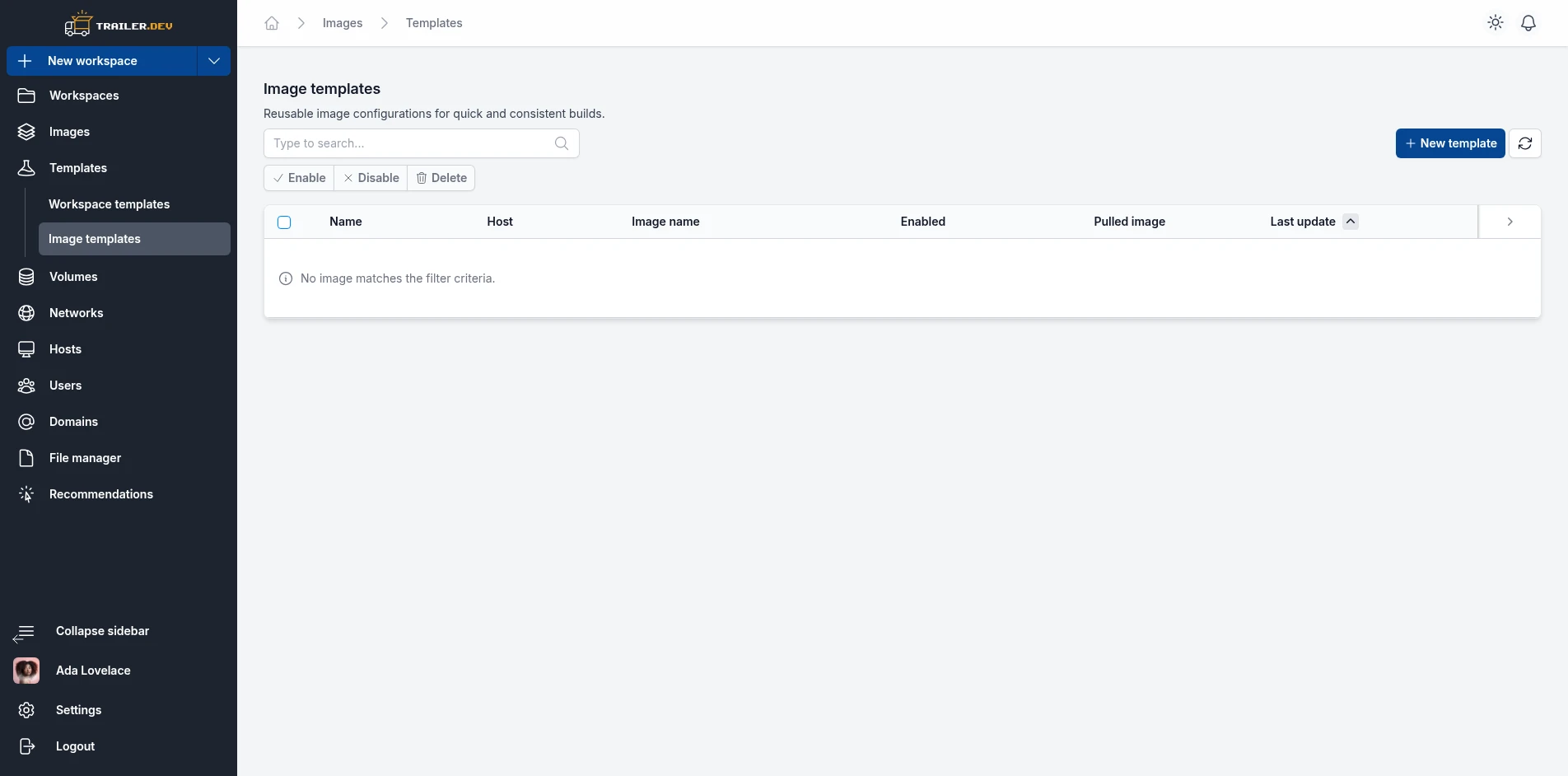Click the Recommendations sparkle icon

26,494
